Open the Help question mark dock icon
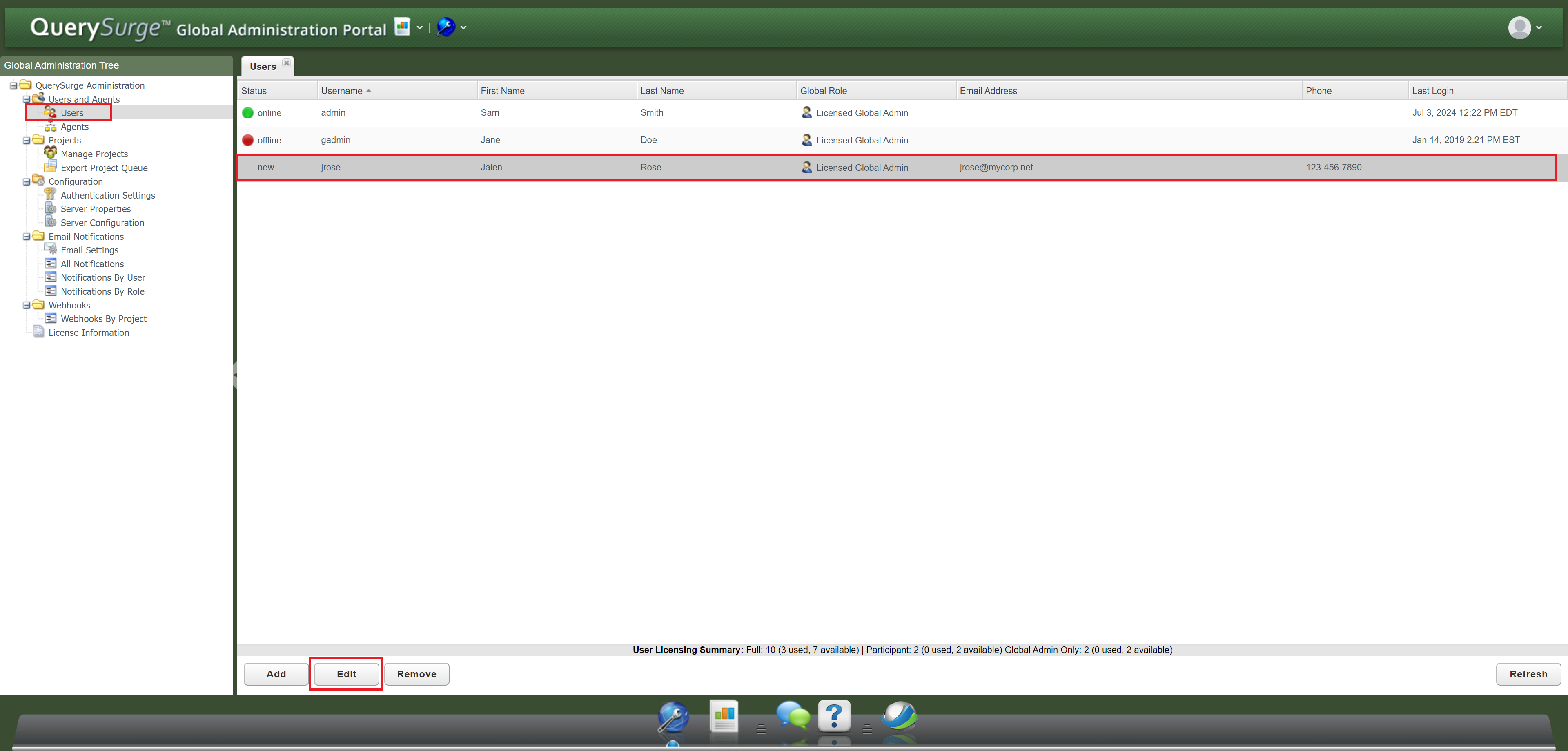1568x751 pixels. pos(834,716)
